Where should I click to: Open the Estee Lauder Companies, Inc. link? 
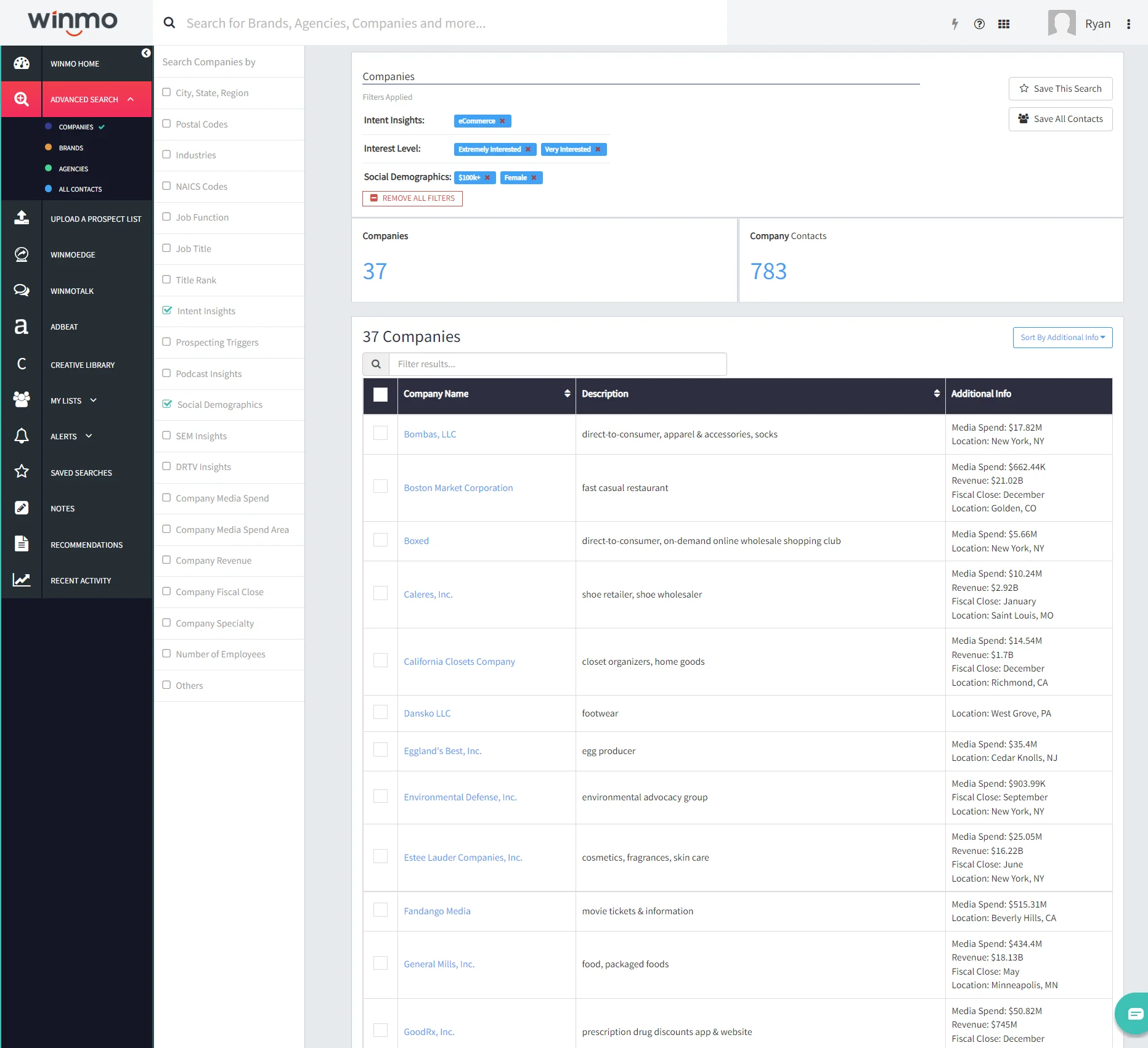click(x=463, y=858)
